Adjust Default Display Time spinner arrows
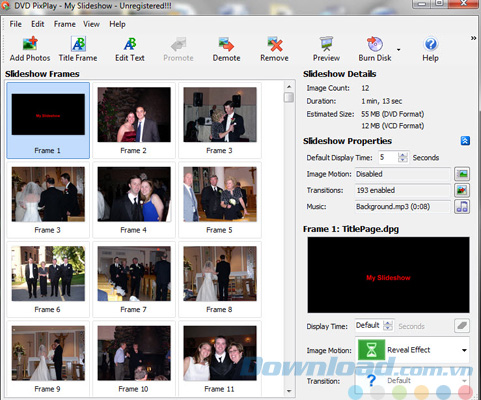481x400 pixels. click(403, 157)
